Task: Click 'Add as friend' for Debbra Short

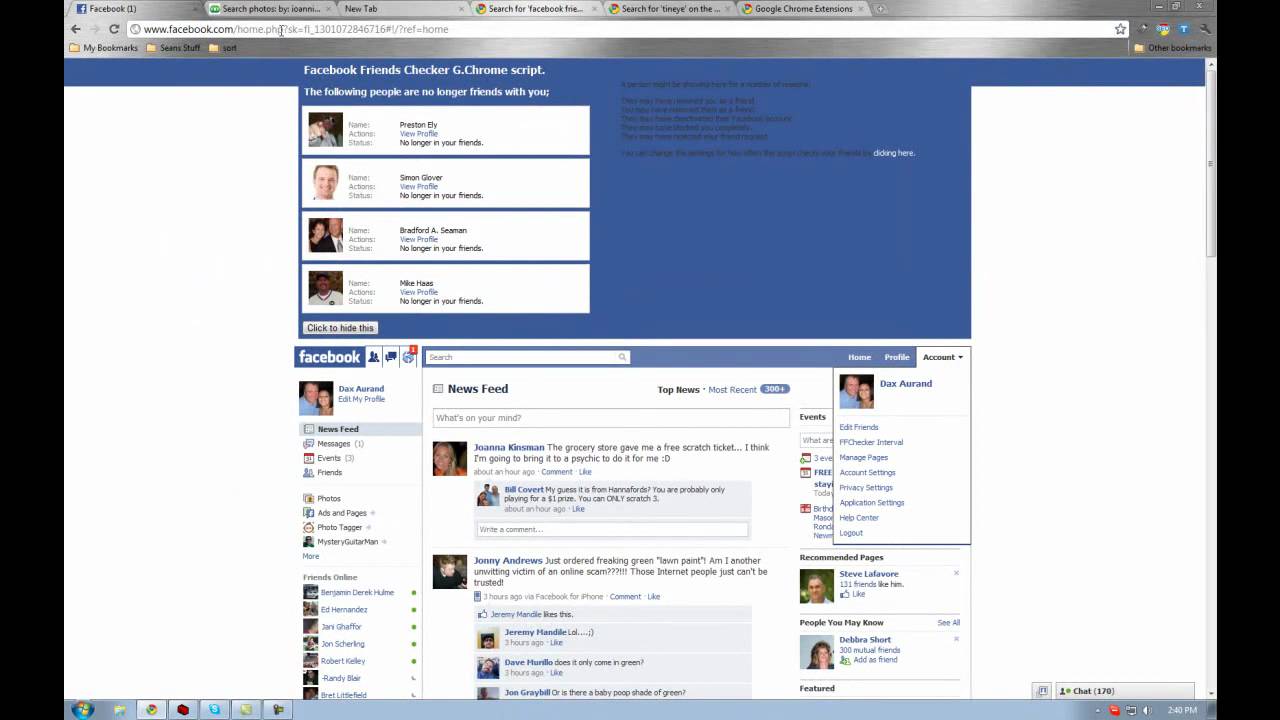Action: pos(875,660)
